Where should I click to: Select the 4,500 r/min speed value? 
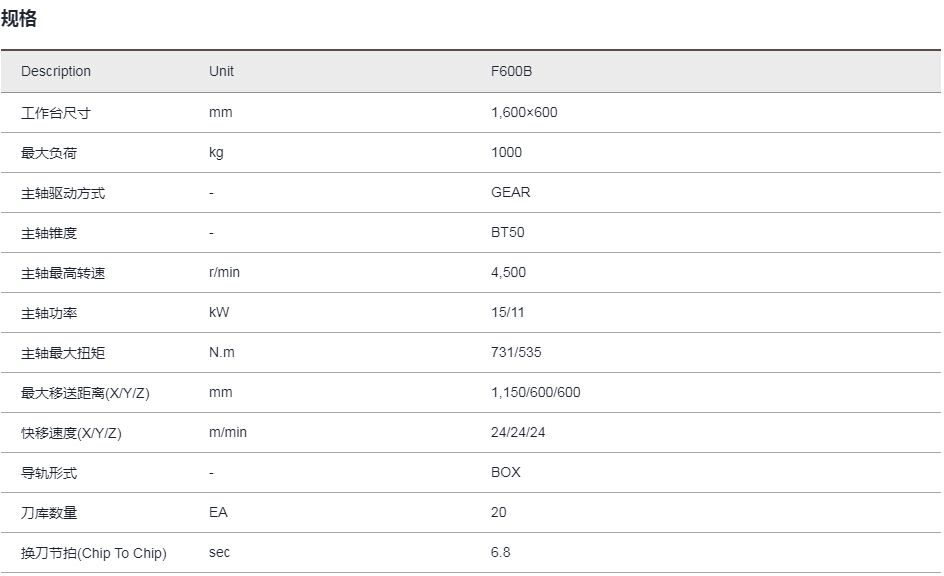click(x=508, y=272)
